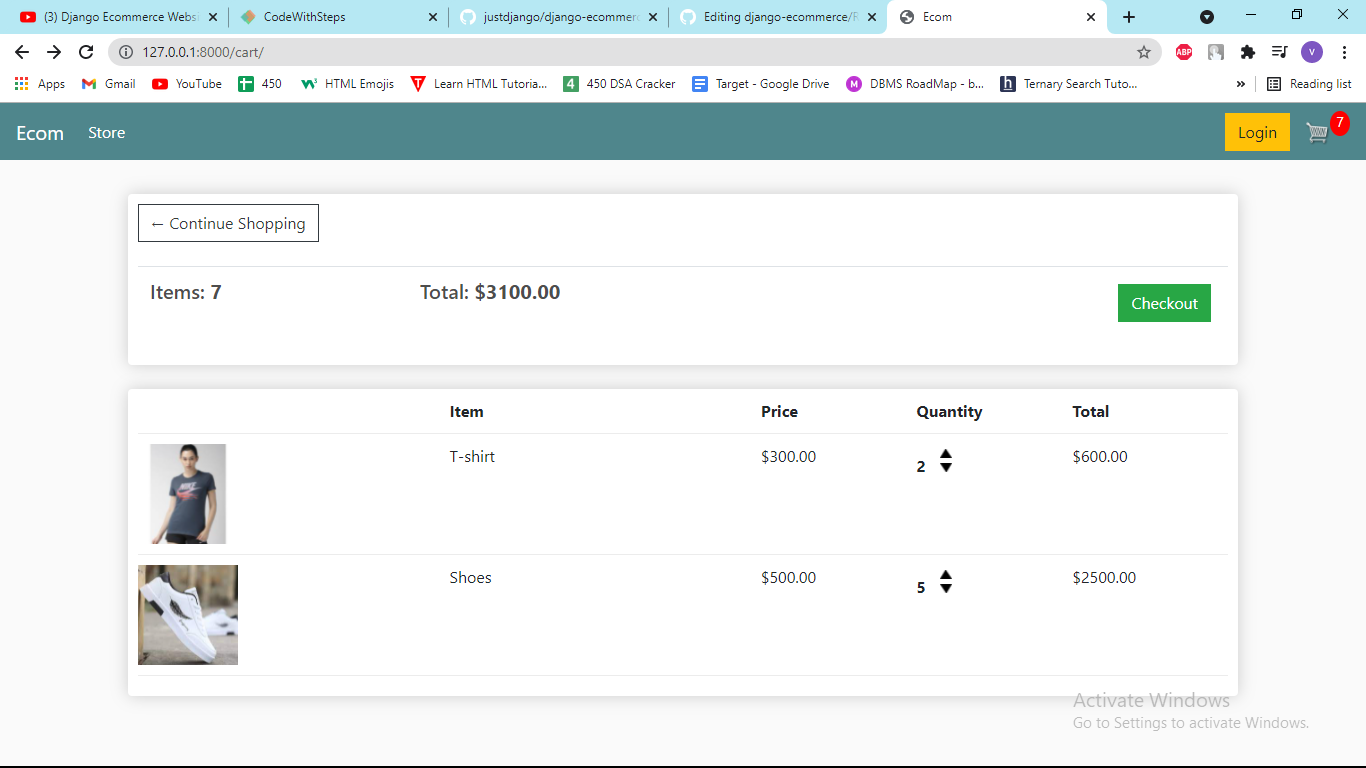Image resolution: width=1366 pixels, height=768 pixels.
Task: Click the Shoes product thumbnail
Action: (x=187, y=614)
